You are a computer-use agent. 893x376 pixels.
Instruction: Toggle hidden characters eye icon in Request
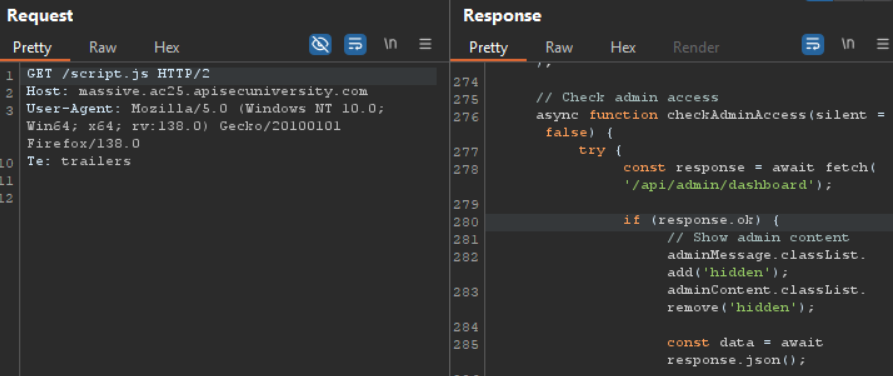[320, 44]
